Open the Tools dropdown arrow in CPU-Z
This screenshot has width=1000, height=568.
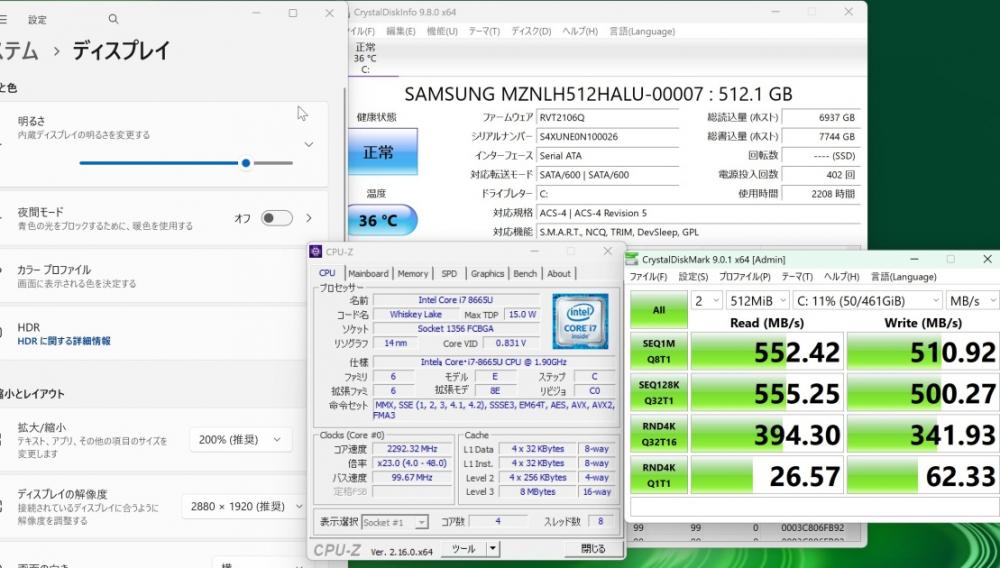click(x=492, y=549)
